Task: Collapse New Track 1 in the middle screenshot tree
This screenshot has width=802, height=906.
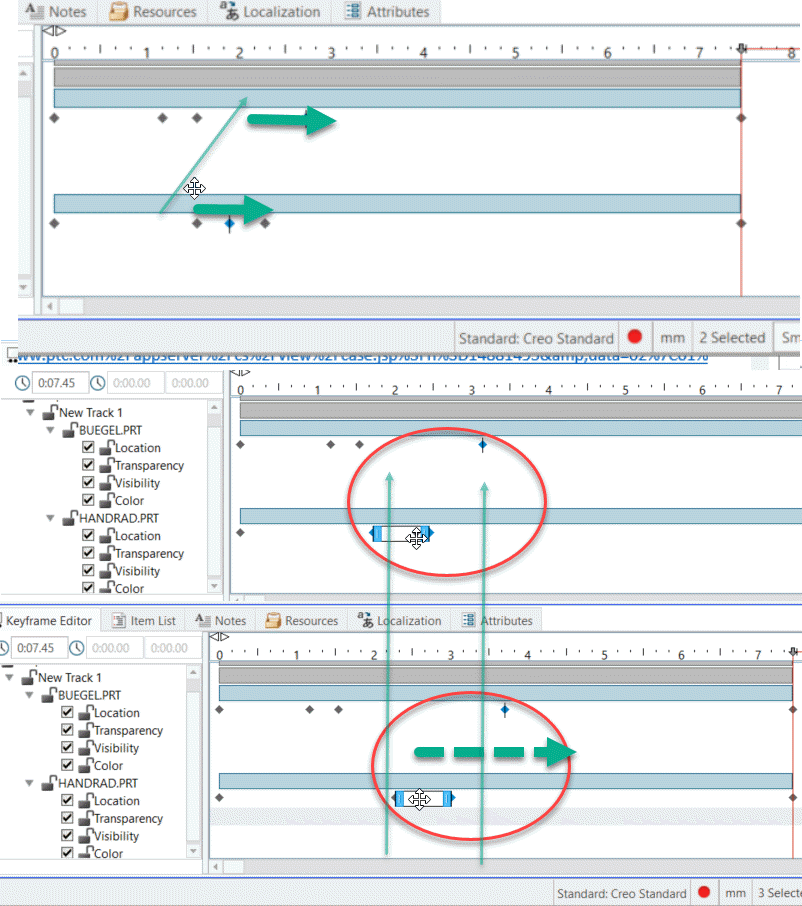Action: click(x=30, y=413)
